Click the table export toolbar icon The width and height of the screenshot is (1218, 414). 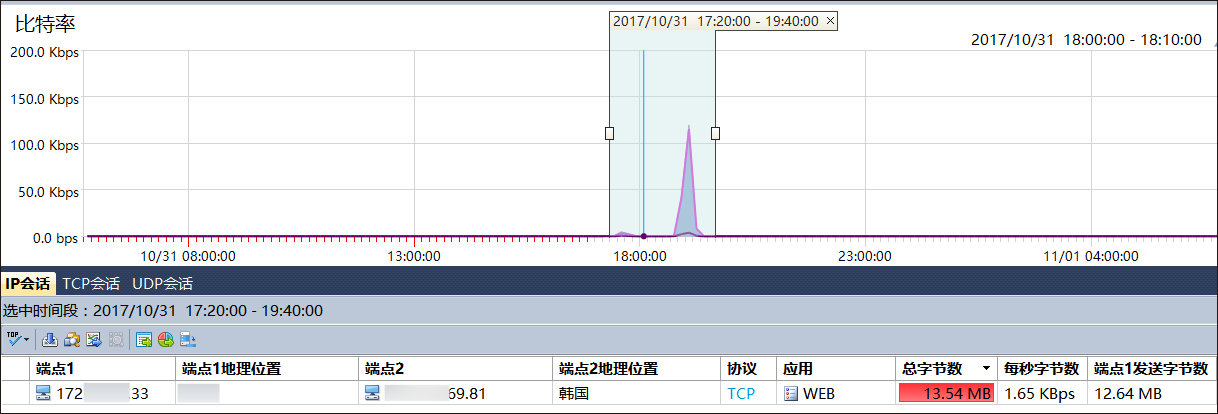[x=144, y=339]
